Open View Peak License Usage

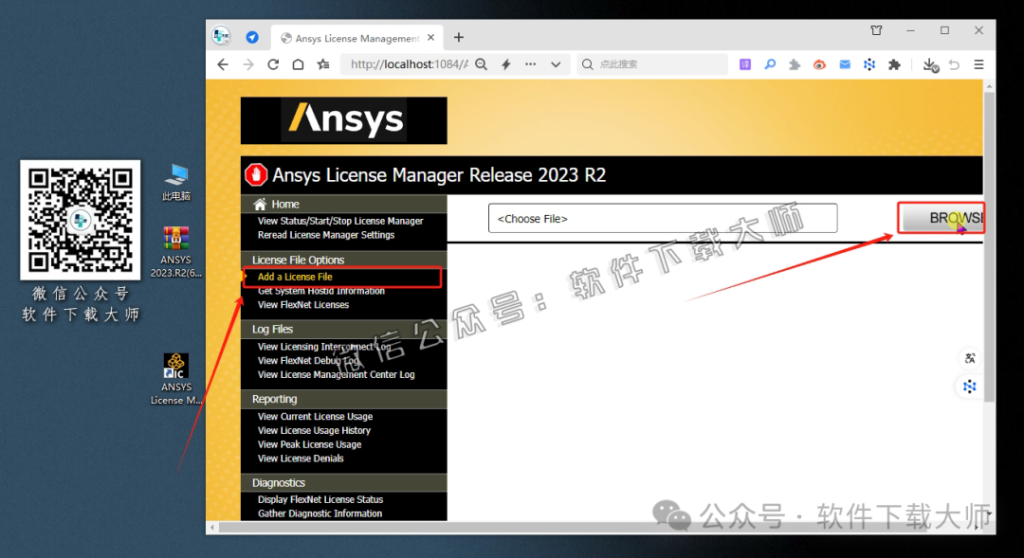[309, 444]
